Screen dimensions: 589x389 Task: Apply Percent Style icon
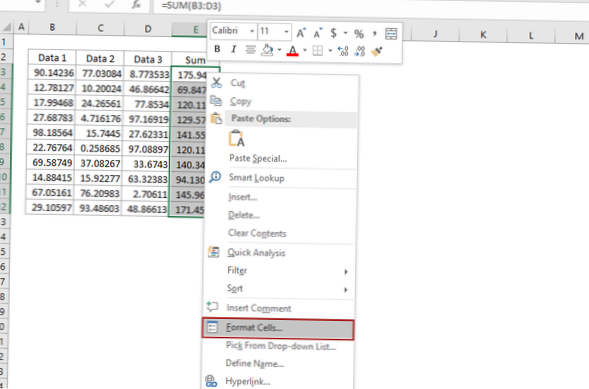point(359,34)
